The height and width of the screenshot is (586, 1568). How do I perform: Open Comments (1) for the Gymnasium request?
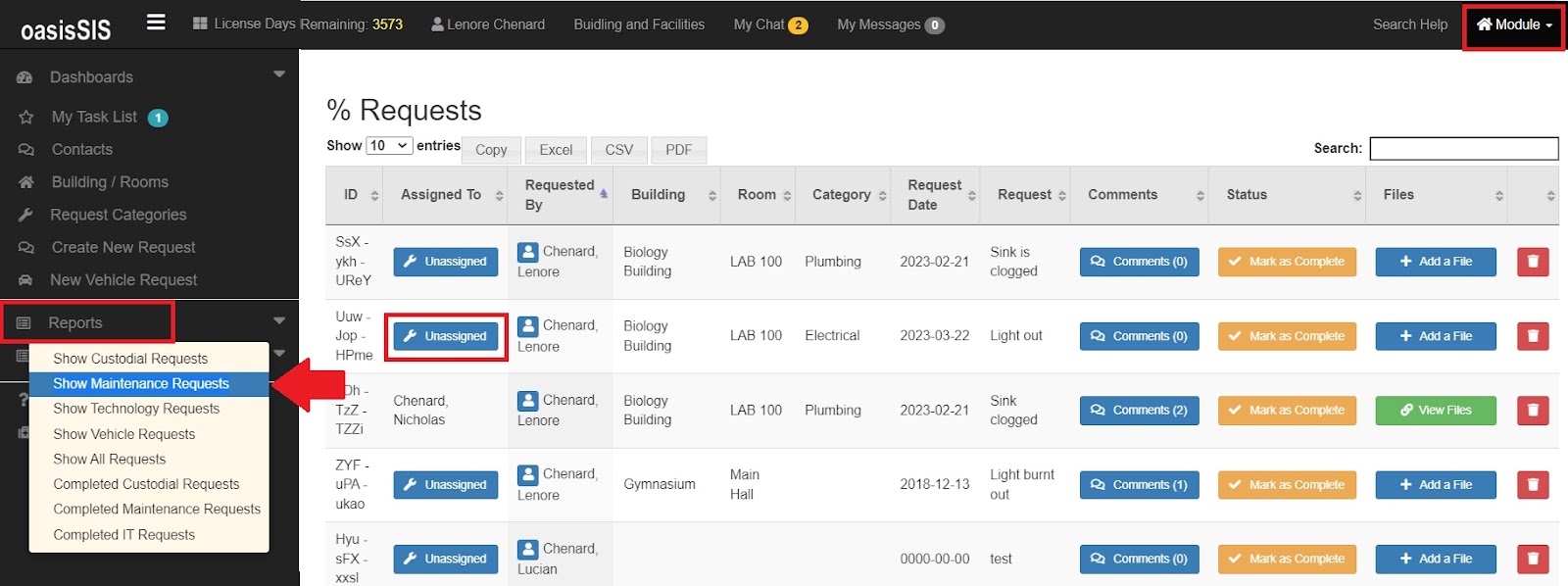1140,485
